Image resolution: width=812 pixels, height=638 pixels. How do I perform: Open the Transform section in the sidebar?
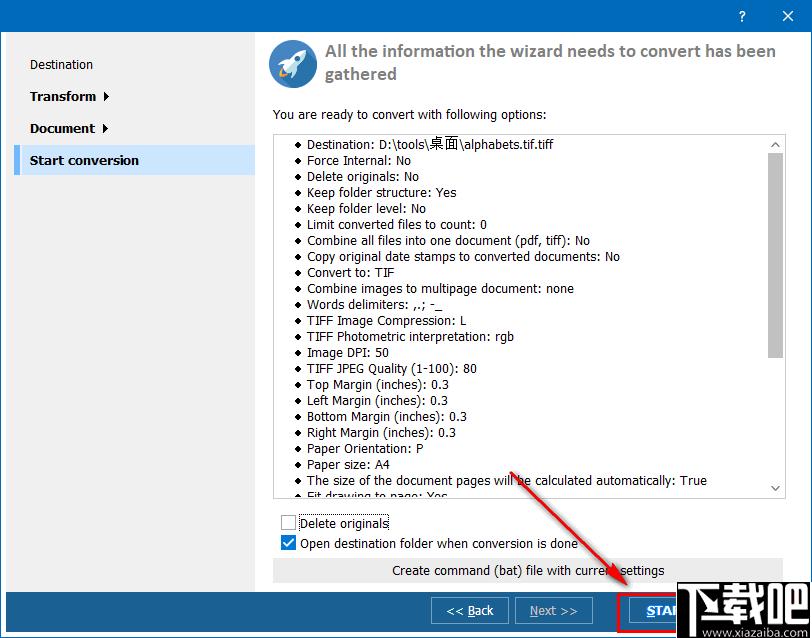pyautogui.click(x=63, y=96)
